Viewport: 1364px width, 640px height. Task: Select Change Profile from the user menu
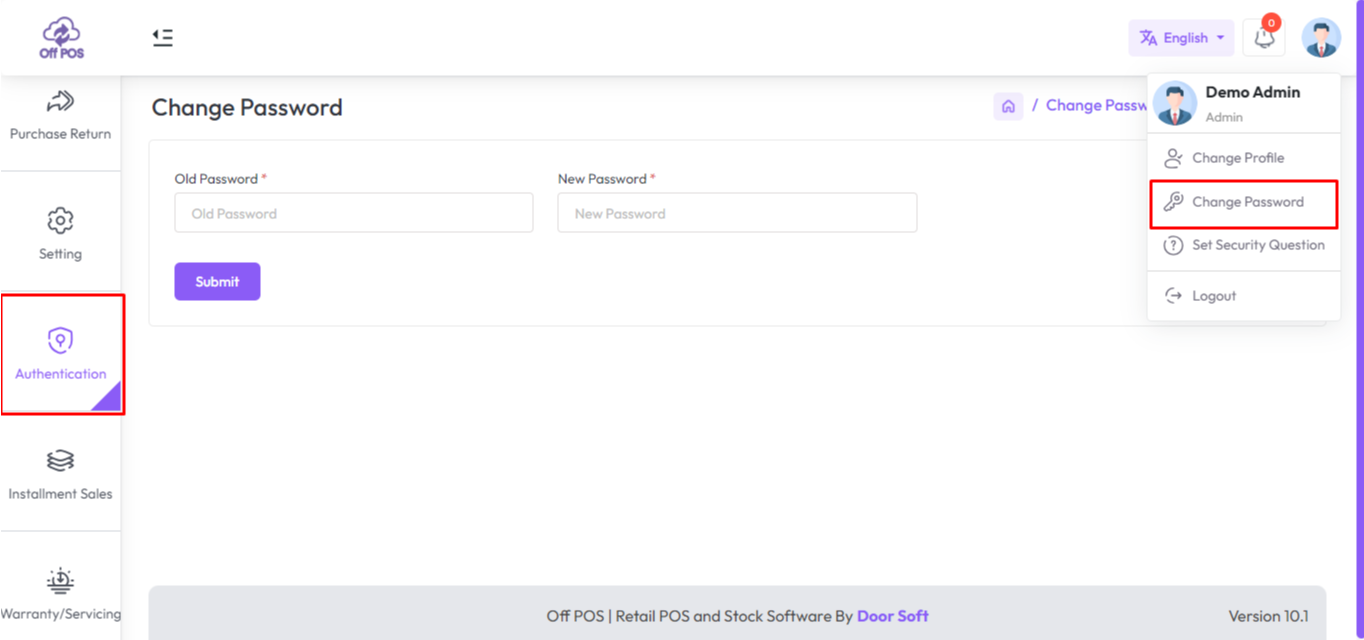point(1237,158)
